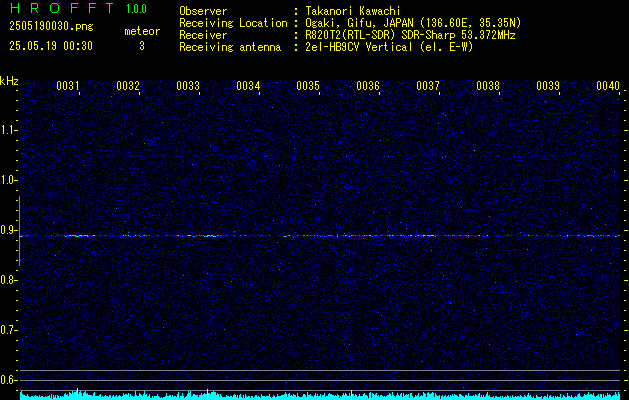The height and width of the screenshot is (400, 629).
Task: Click the 0038 time marker
Action: (x=488, y=85)
